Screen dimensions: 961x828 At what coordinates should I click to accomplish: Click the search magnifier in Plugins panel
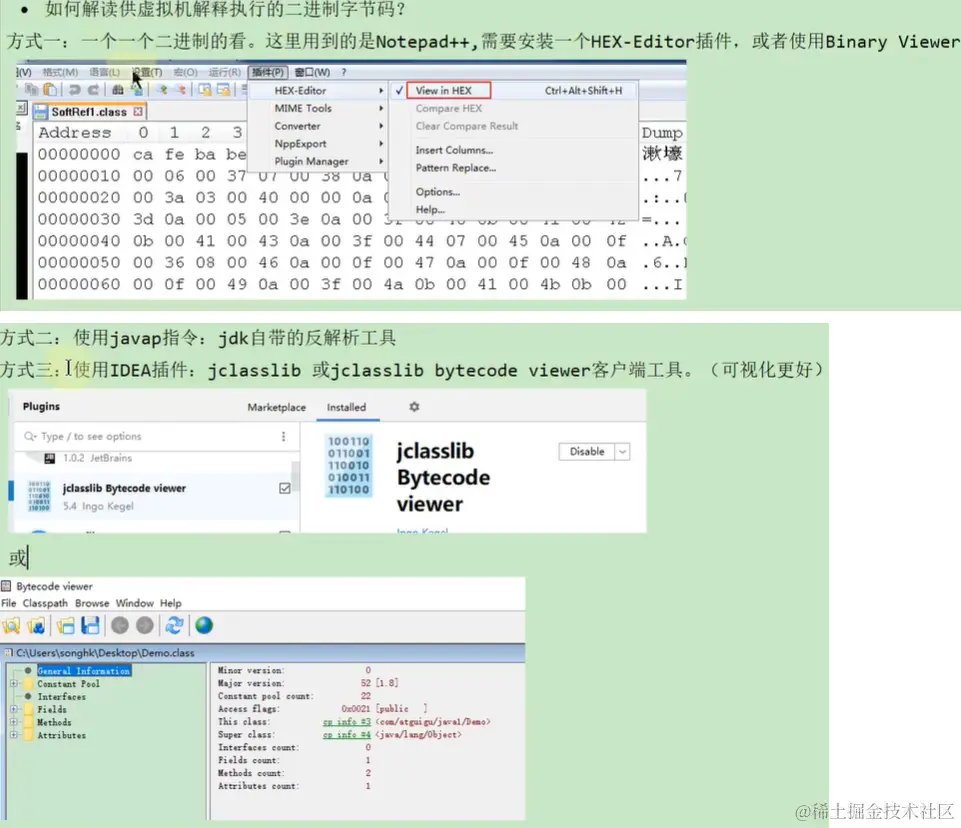click(30, 436)
